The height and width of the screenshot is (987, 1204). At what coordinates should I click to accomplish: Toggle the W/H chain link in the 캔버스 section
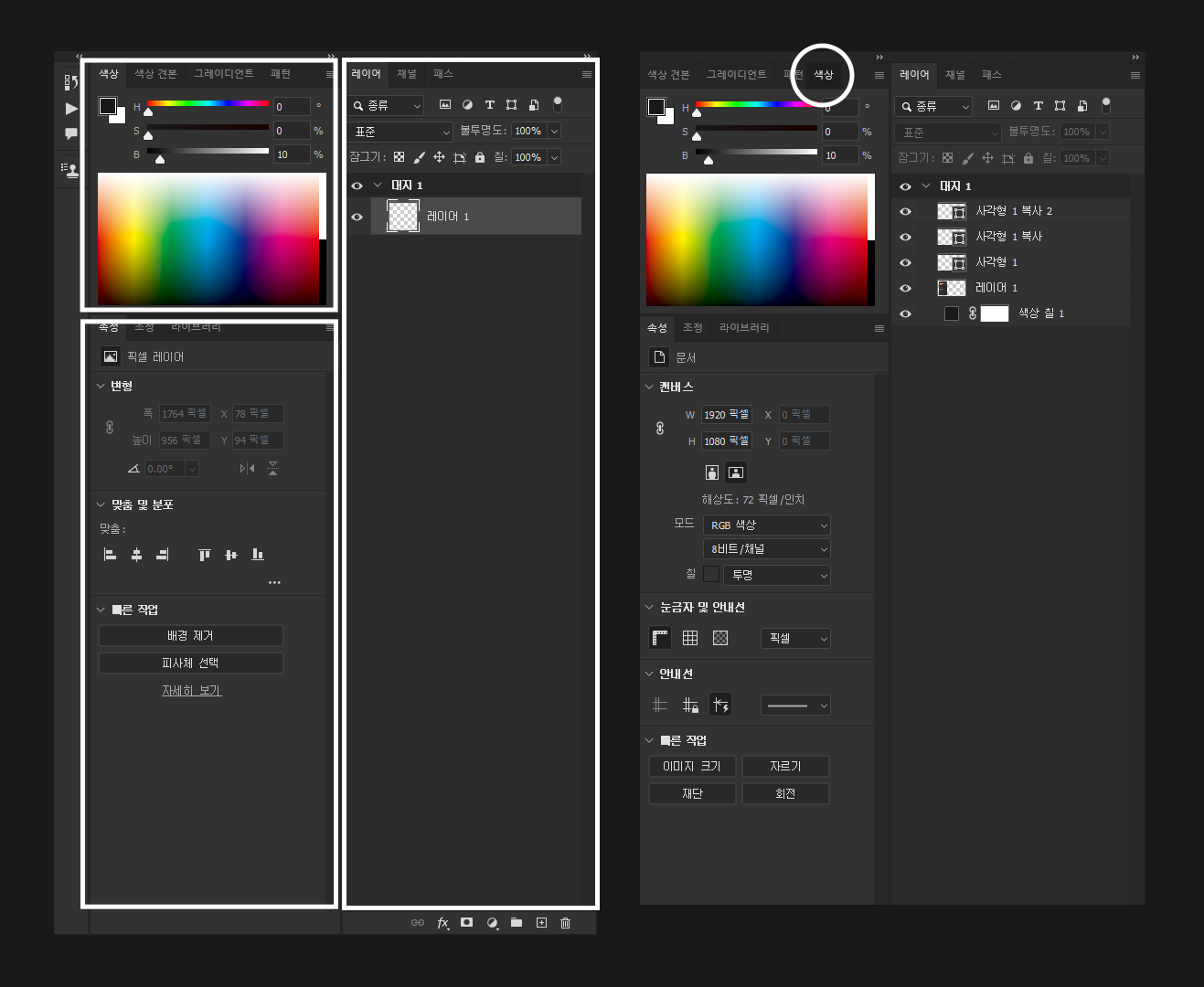point(660,428)
